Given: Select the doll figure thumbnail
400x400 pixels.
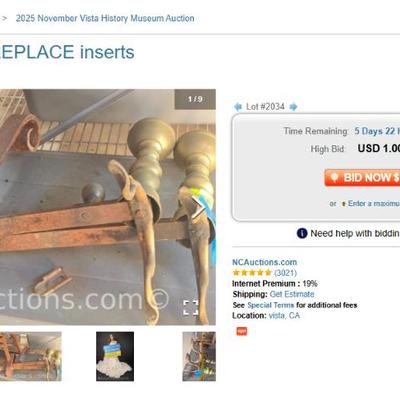Looking at the screenshot, I should [115, 356].
